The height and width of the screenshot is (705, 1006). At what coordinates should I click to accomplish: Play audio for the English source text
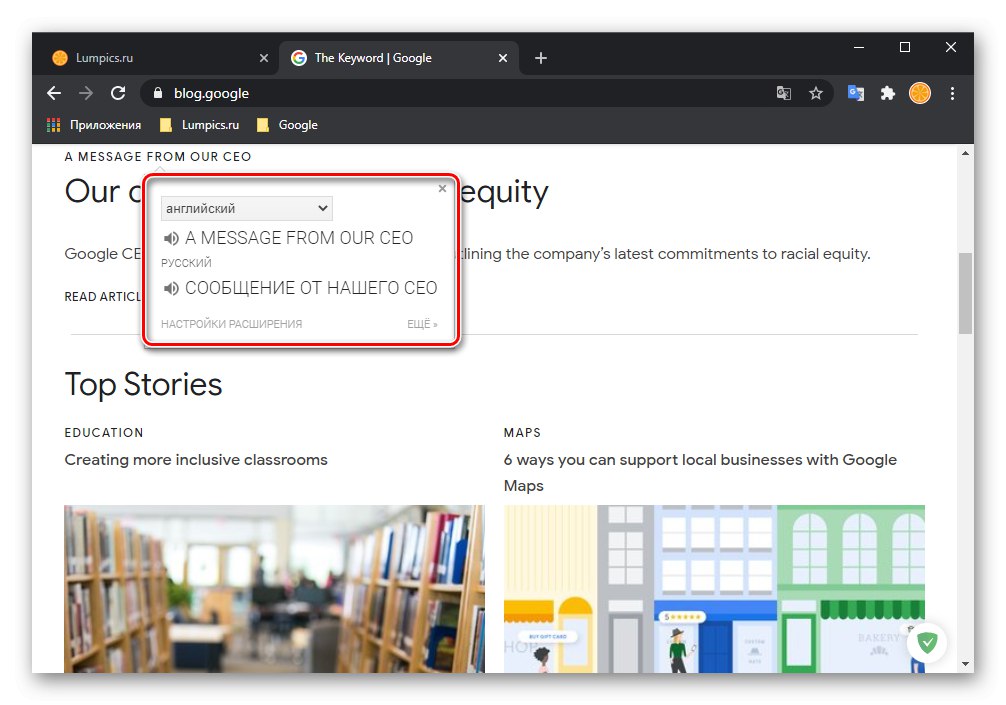pos(171,239)
